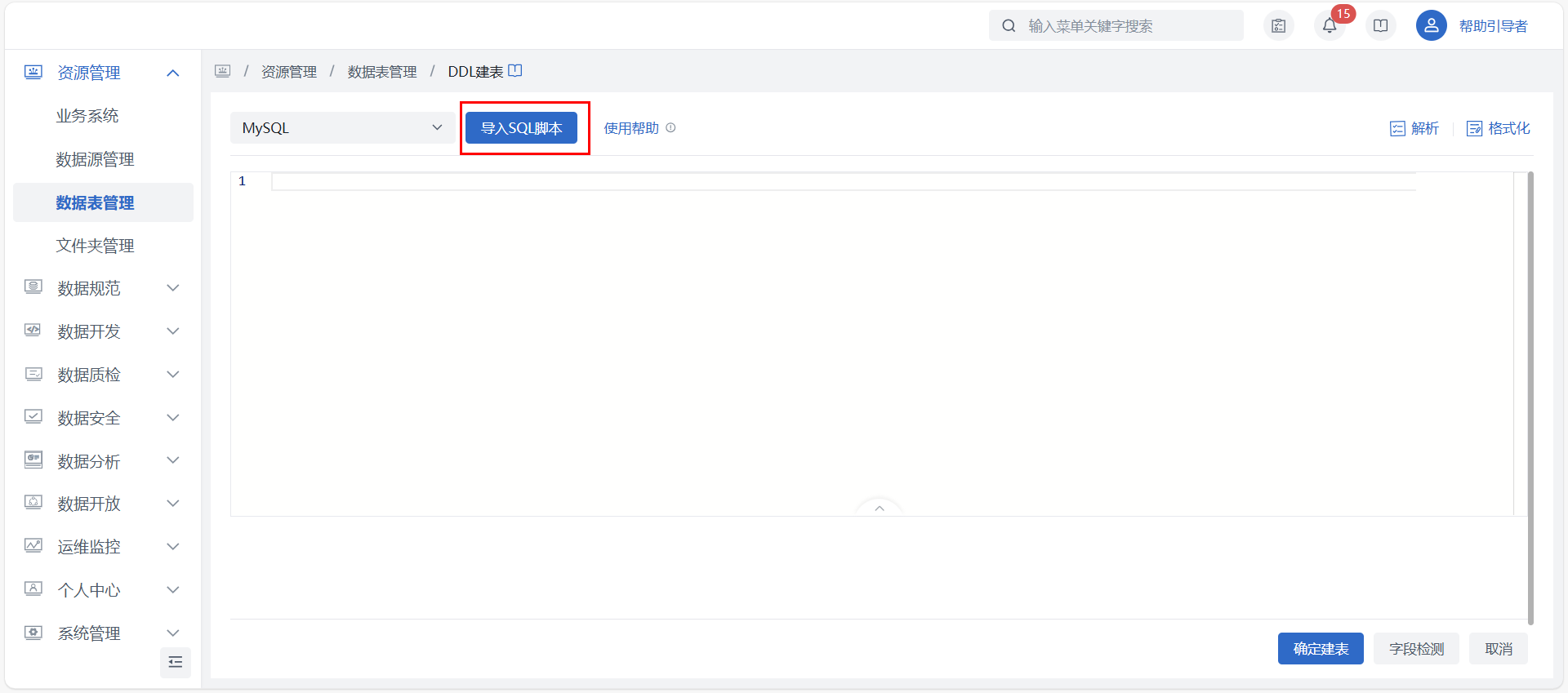The width and height of the screenshot is (1568, 693).
Task: Collapse the sidebar with the fold icon
Action: pos(176,662)
